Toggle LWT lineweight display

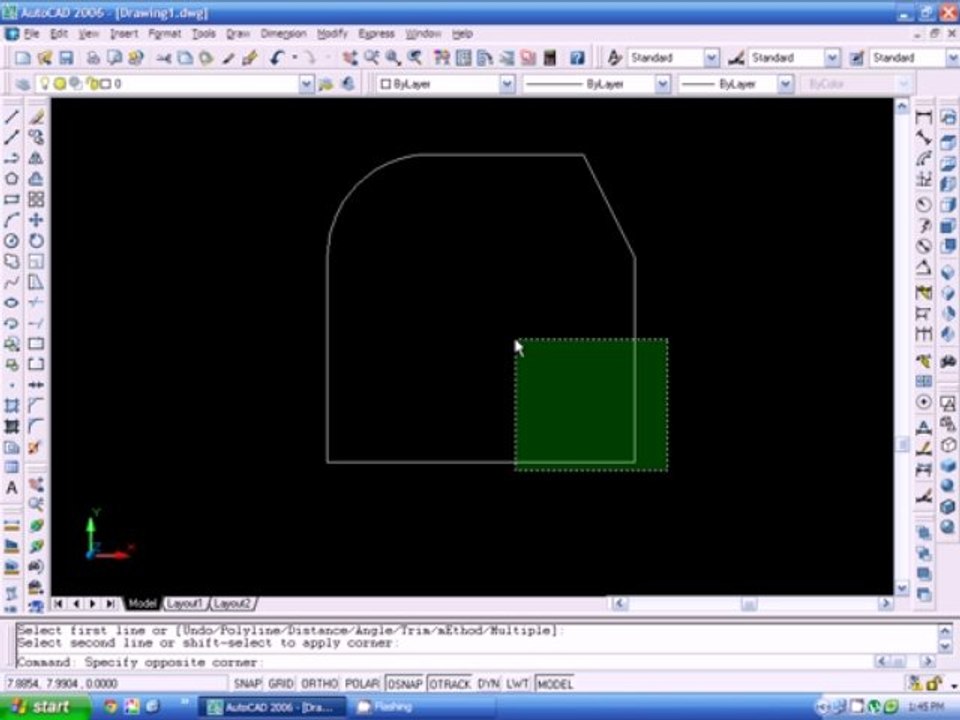517,683
